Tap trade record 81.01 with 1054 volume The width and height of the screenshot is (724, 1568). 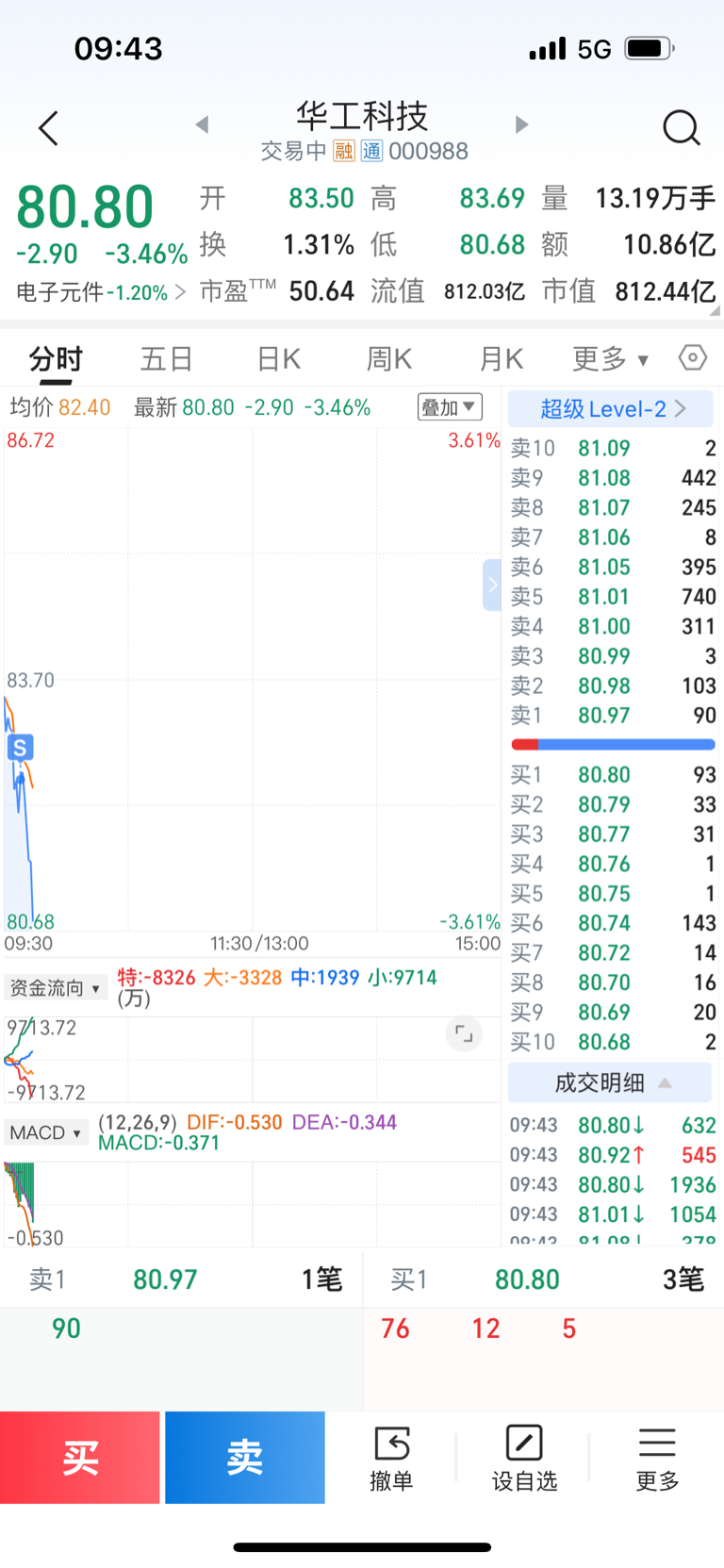pos(613,1214)
